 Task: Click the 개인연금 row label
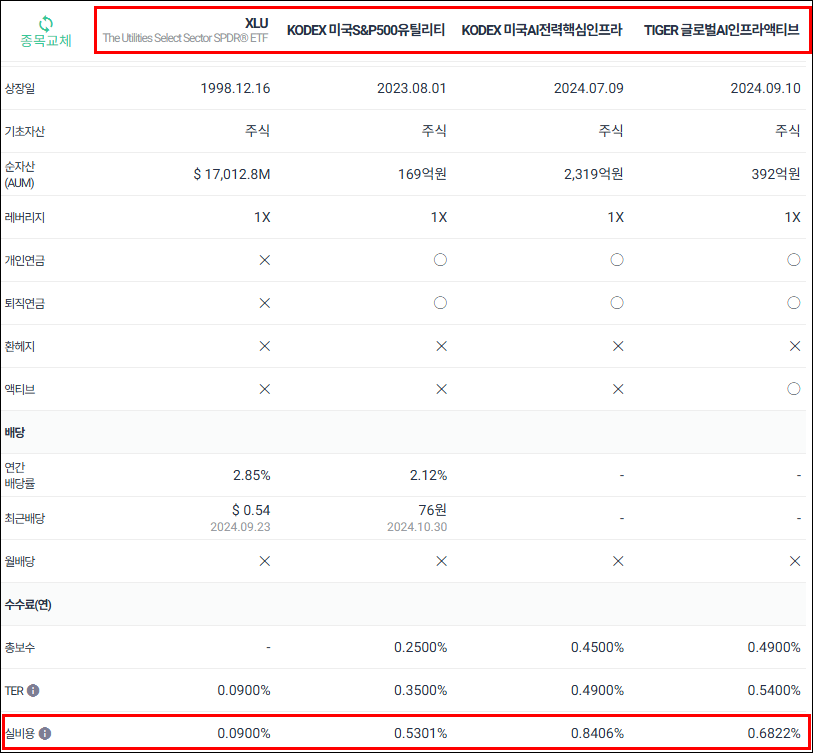24,261
